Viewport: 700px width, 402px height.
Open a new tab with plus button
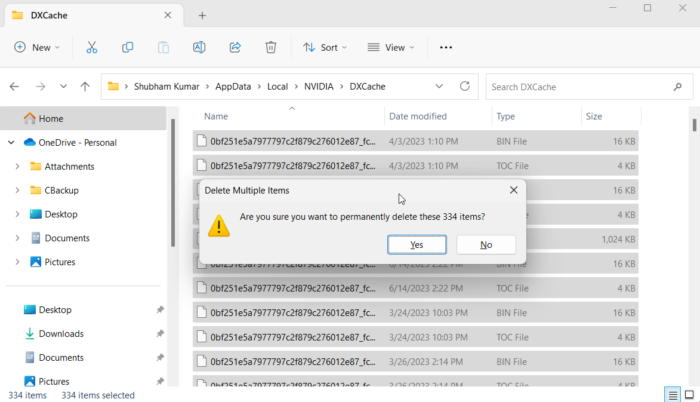pos(202,15)
